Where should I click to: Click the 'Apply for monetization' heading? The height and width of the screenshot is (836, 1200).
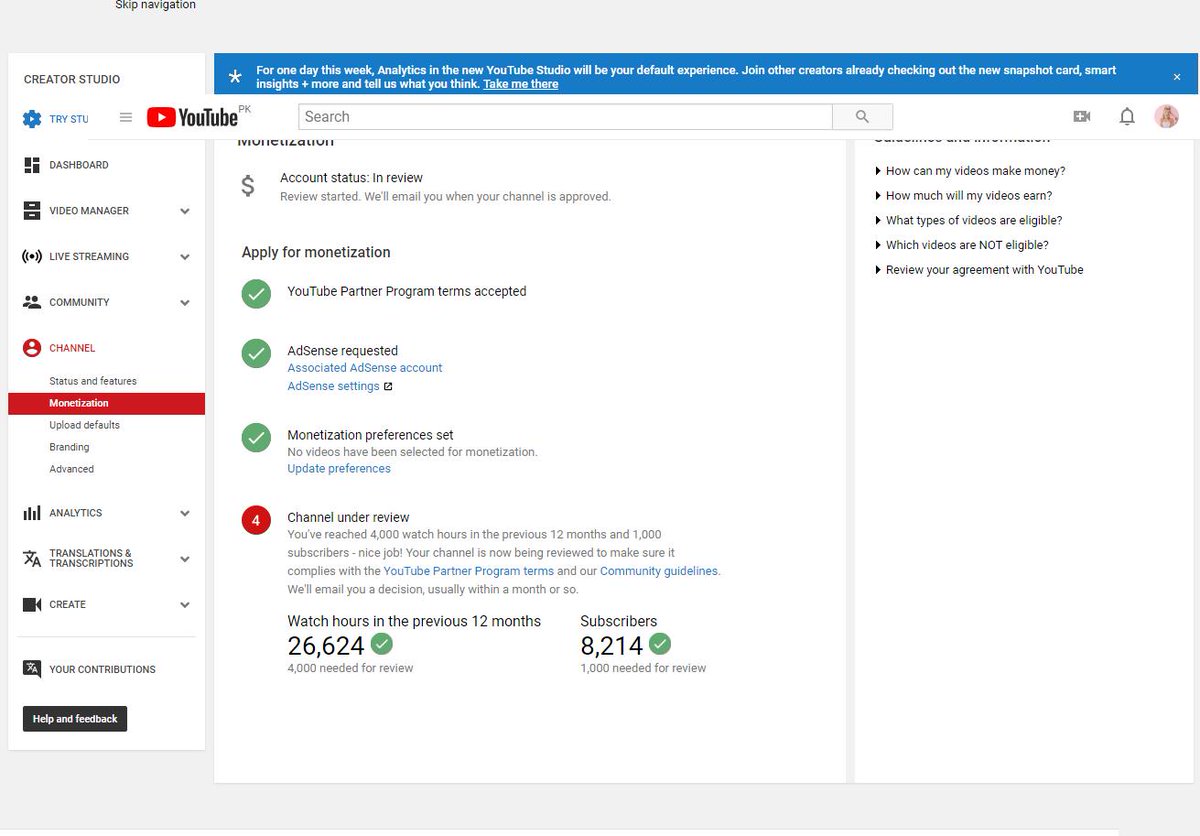[316, 252]
